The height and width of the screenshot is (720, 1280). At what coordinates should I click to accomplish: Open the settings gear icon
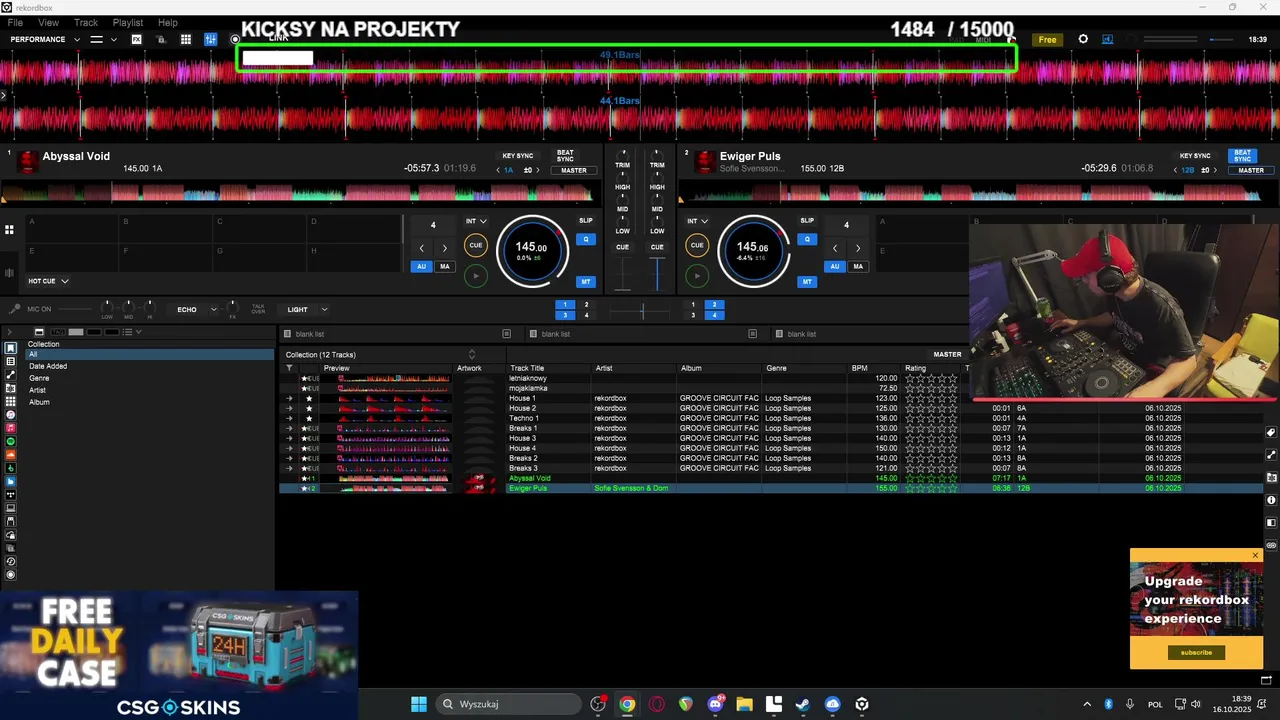(1083, 39)
